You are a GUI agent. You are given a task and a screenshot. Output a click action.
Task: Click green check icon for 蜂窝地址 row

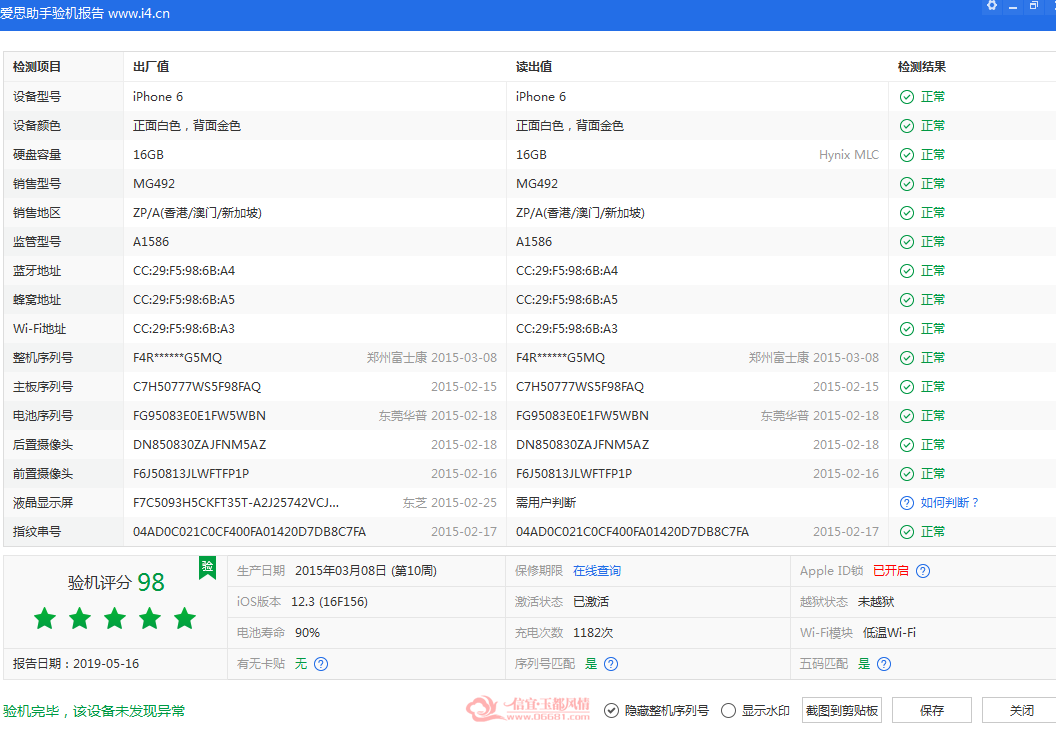(906, 300)
